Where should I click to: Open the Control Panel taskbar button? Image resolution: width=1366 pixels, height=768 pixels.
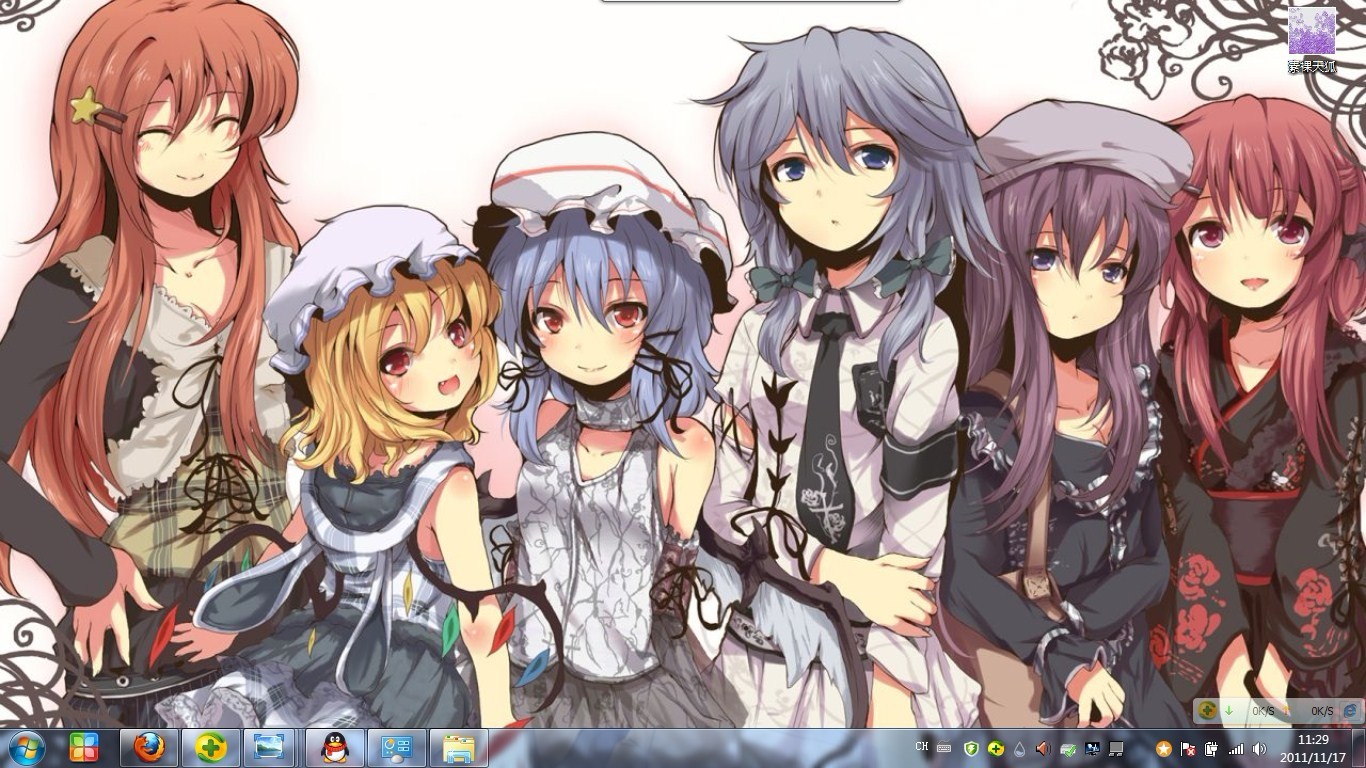tap(397, 748)
